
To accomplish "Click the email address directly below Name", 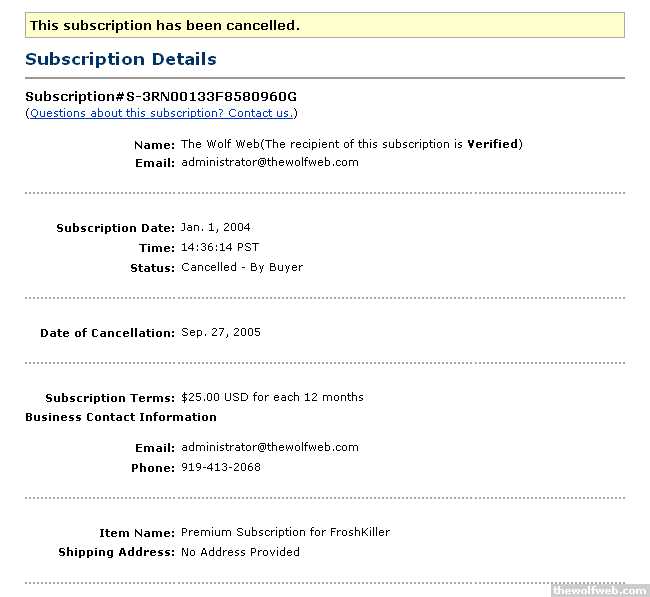I will click(269, 162).
